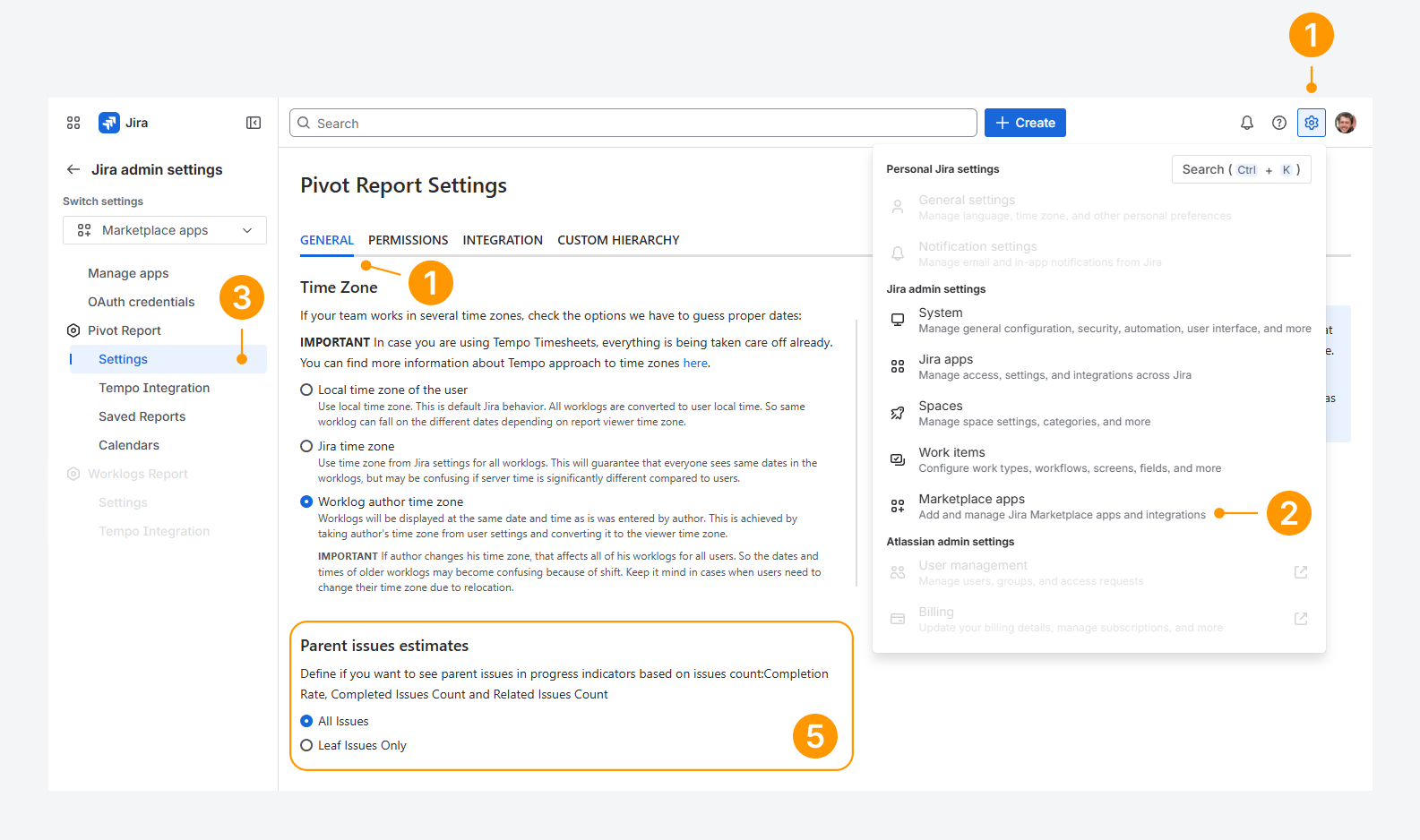Open the user profile avatar
The height and width of the screenshot is (840, 1420).
point(1346,123)
